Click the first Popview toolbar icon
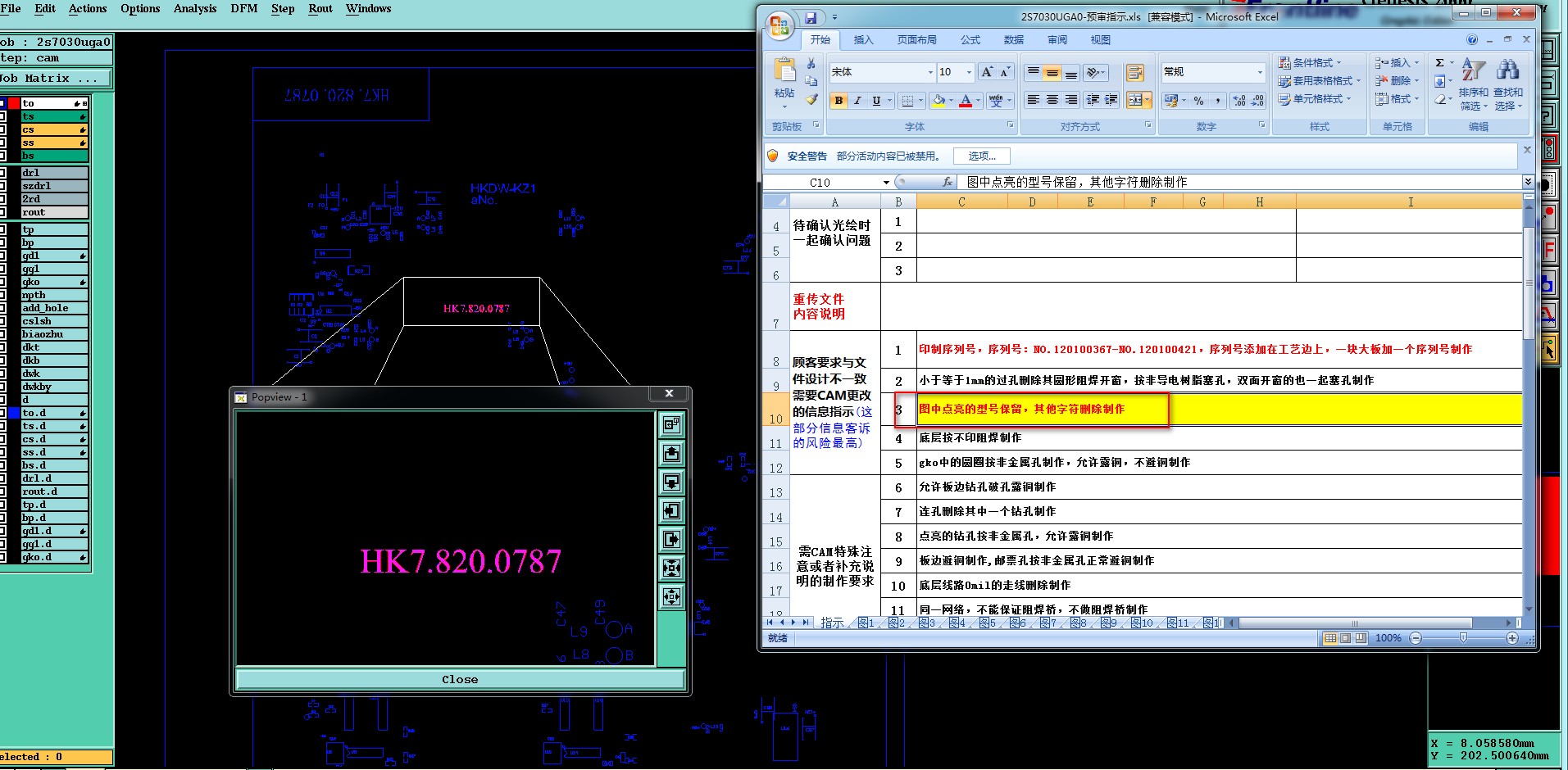Image resolution: width=1568 pixels, height=770 pixels. tap(671, 424)
